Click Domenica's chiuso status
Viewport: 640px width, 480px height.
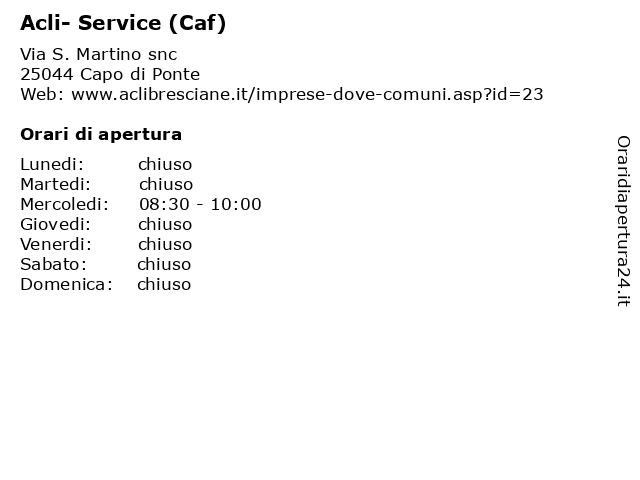point(164,284)
